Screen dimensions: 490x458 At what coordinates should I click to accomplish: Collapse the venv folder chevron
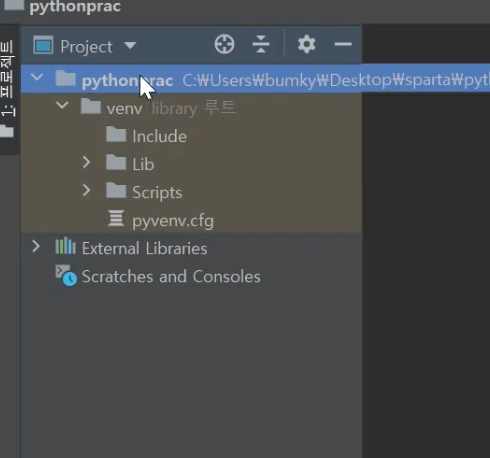coord(62,106)
